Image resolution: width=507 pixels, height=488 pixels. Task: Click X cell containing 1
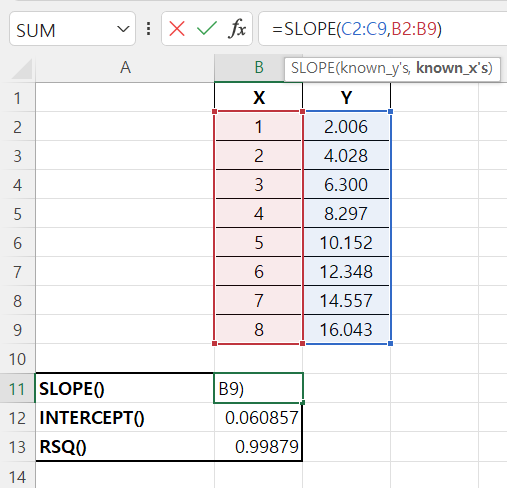[259, 127]
